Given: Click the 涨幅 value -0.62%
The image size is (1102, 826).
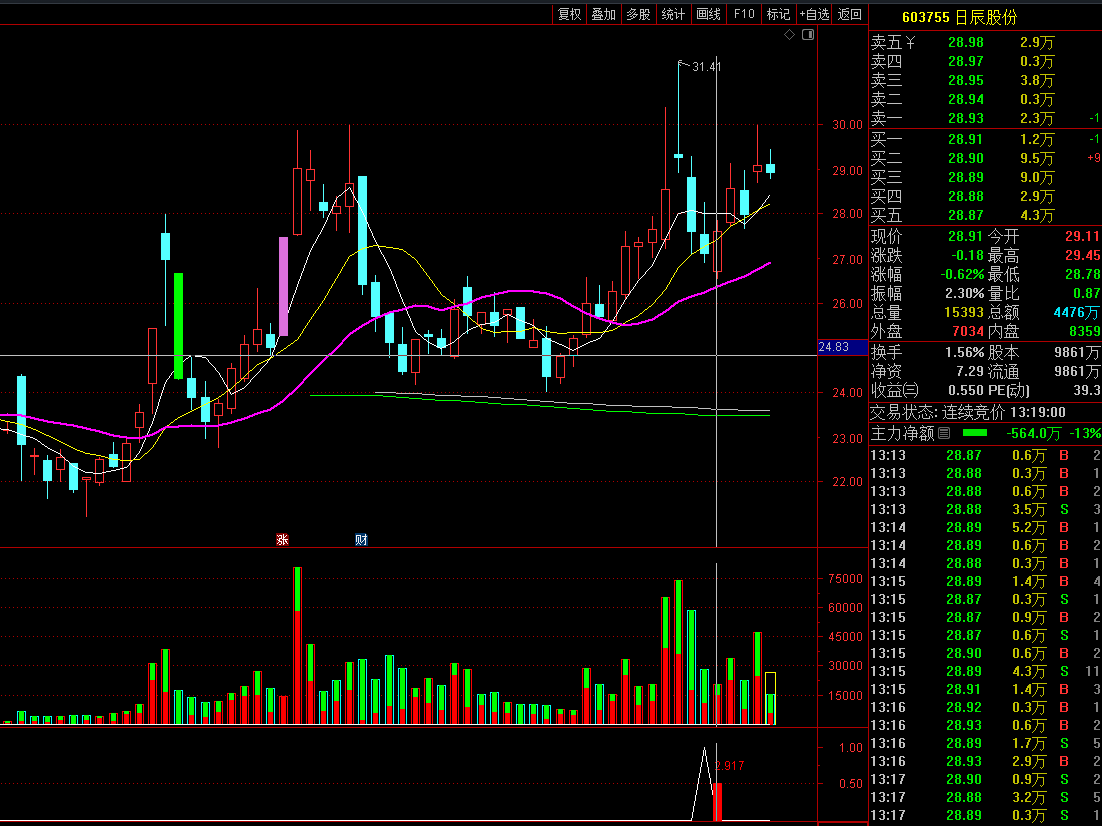Looking at the screenshot, I should tap(962, 275).
